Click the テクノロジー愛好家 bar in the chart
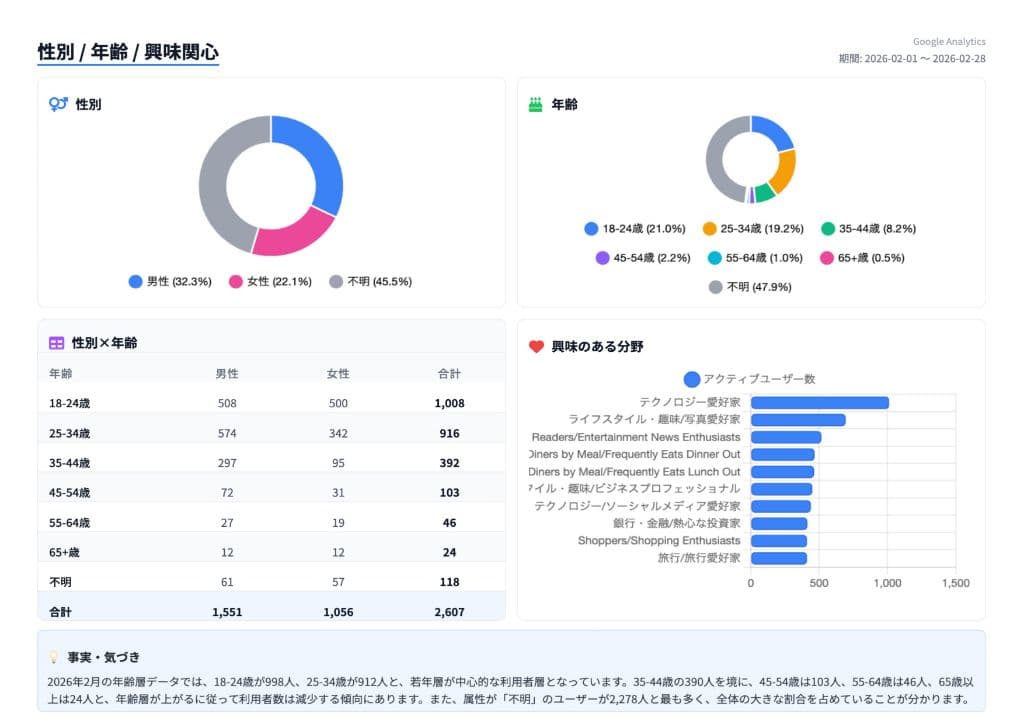 [x=819, y=403]
